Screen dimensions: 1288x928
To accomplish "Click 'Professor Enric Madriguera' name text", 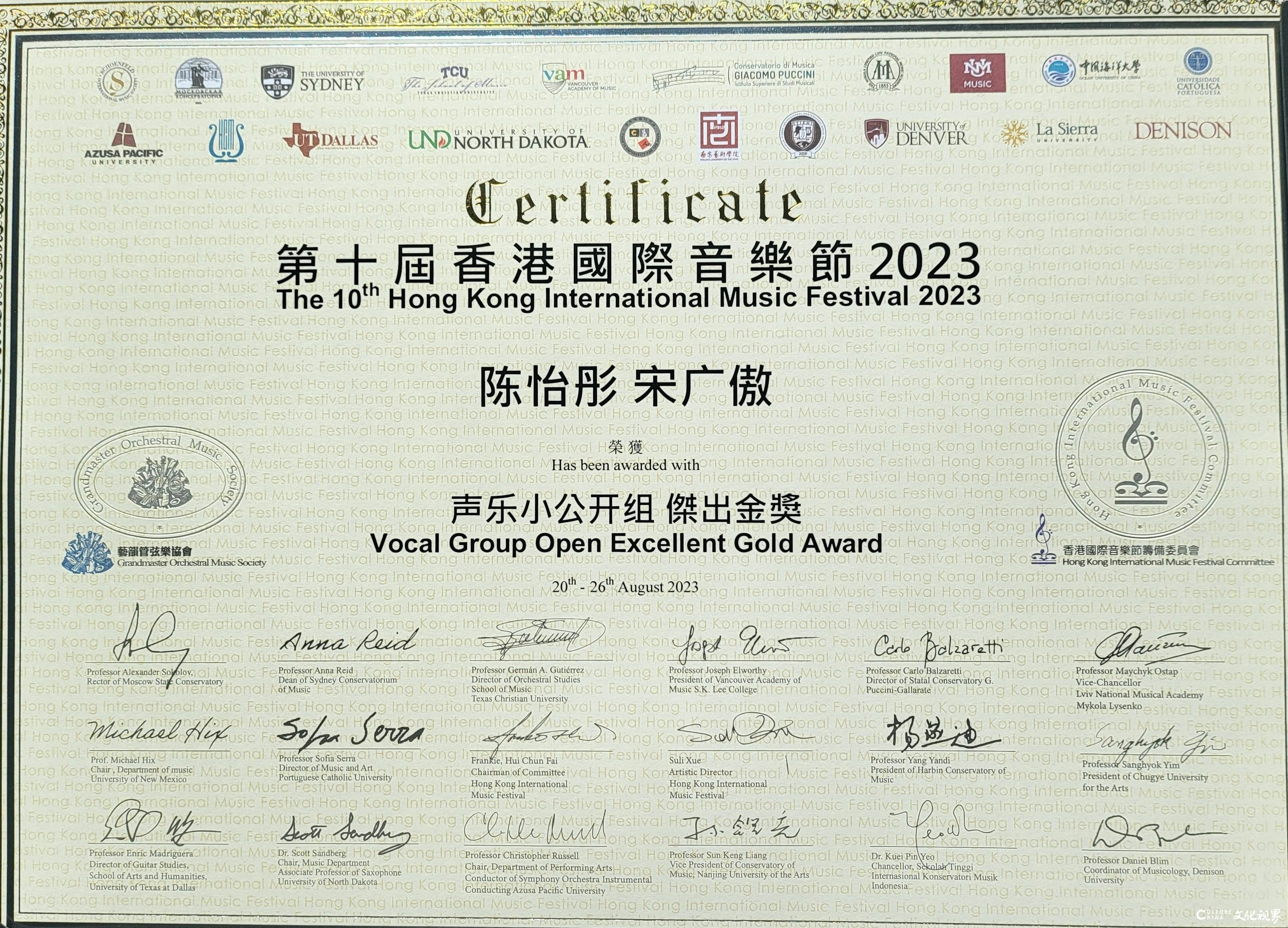I will coord(141,853).
